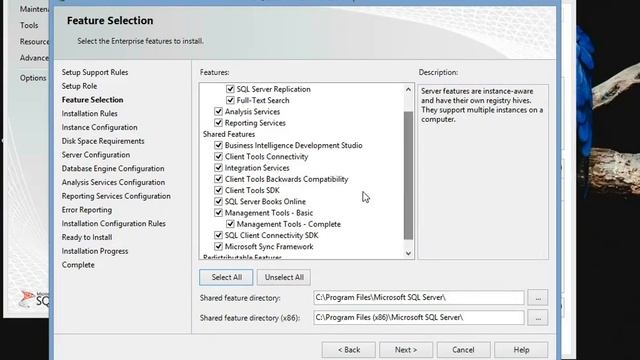Select Setup Support Rules step
Image resolution: width=640 pixels, height=360 pixels.
click(95, 72)
